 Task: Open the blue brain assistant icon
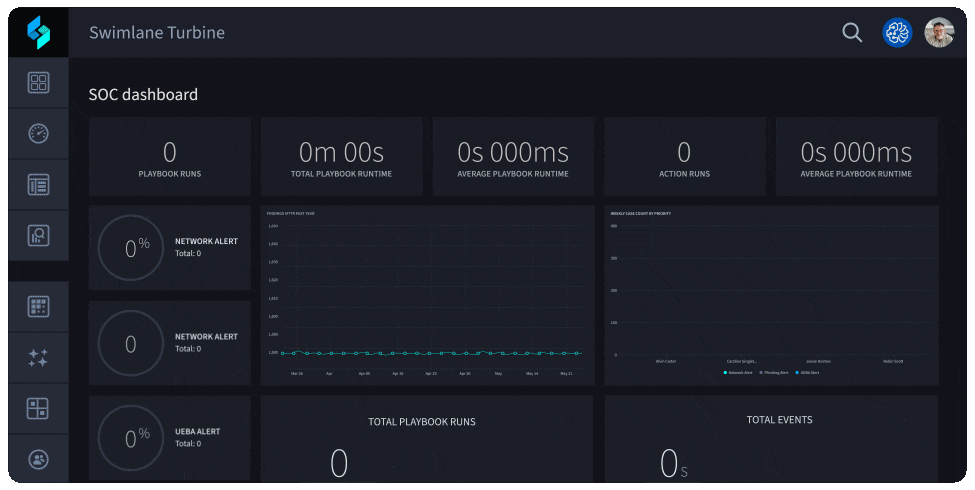pos(897,33)
